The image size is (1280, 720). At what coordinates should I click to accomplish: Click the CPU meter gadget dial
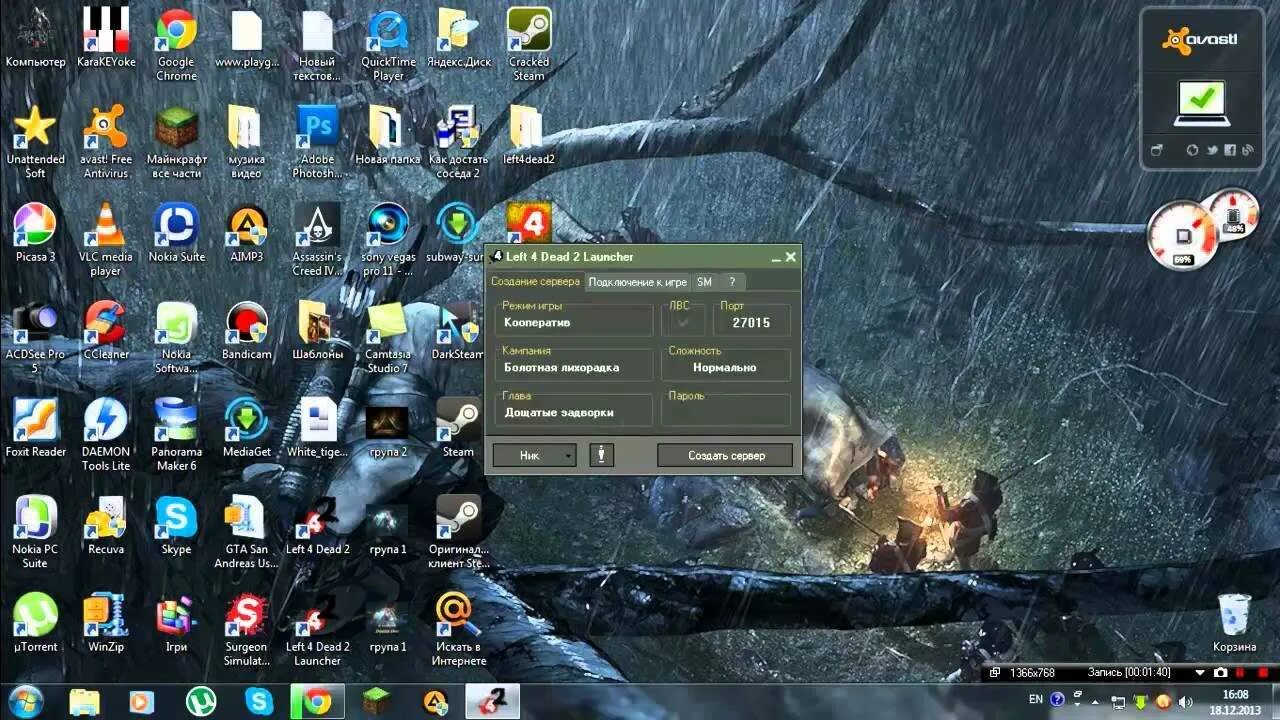[1183, 236]
